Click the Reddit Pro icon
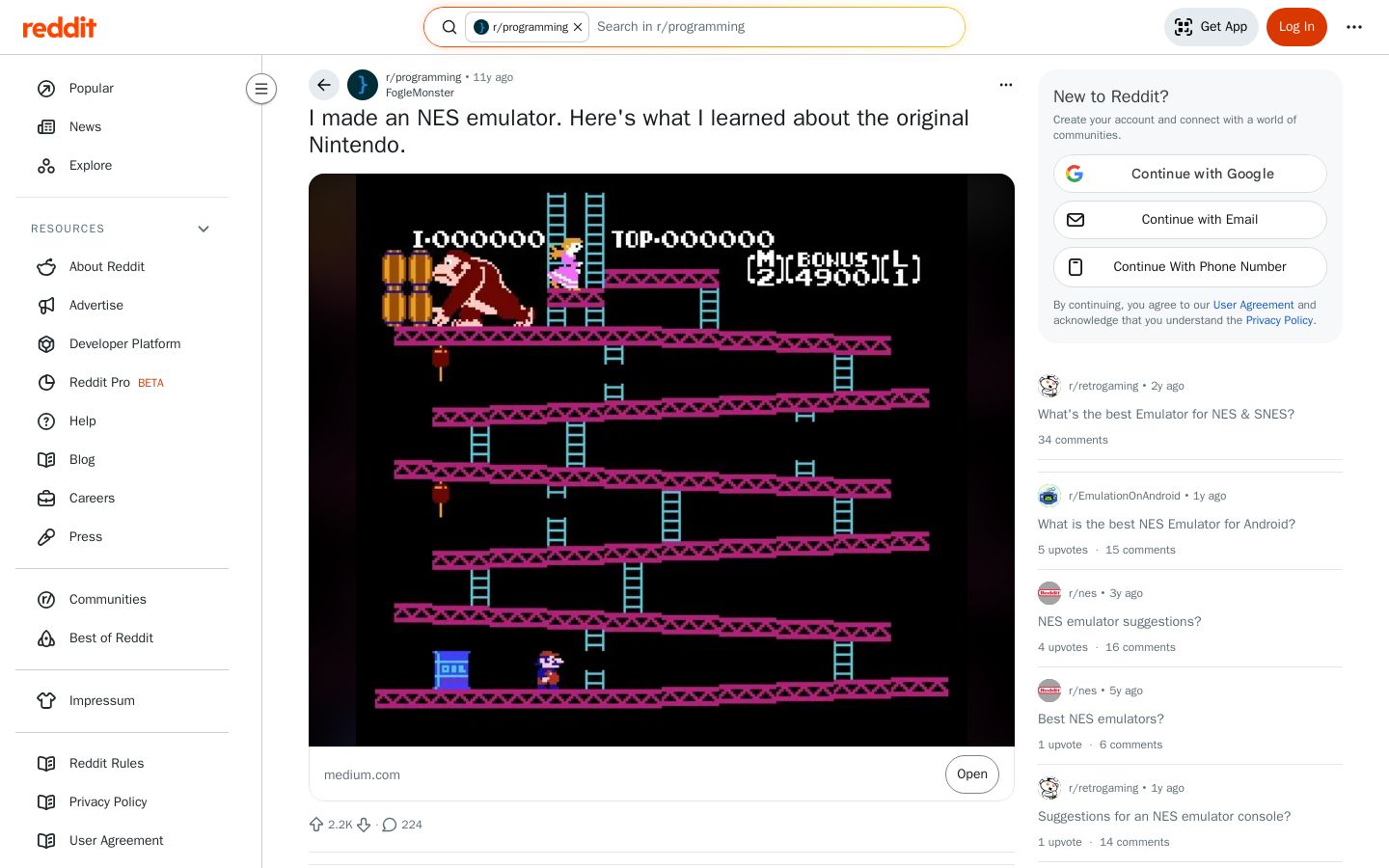 coord(46,383)
